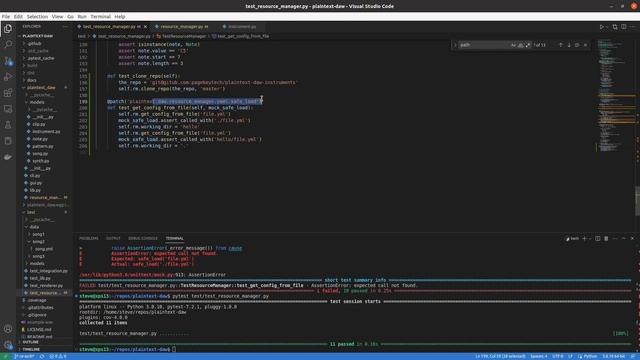Switch to the instrument.py editor tab
Screen dimensions: 640x360
pyautogui.click(x=242, y=27)
